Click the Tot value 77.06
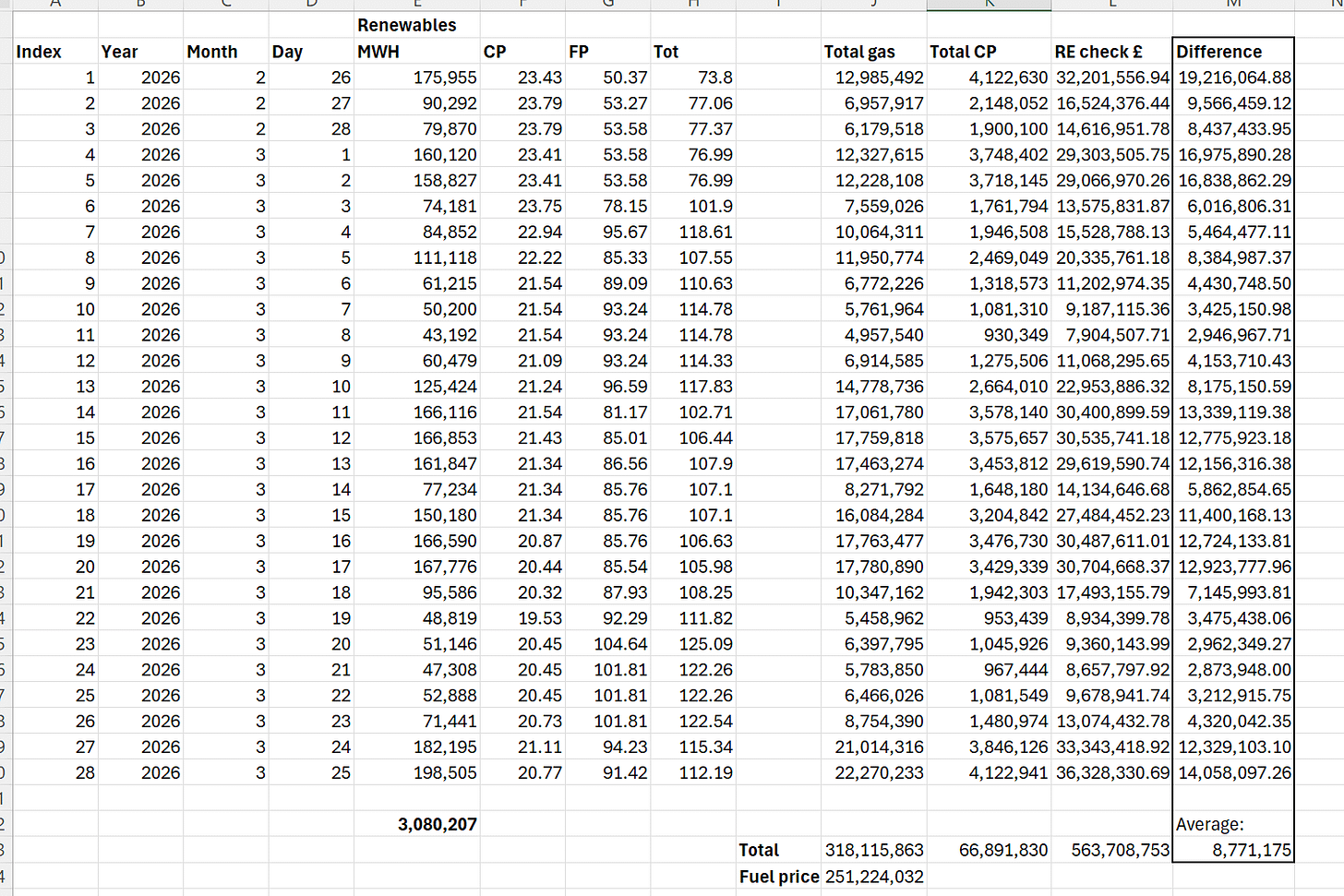Screen dimensions: 1344x896 tap(693, 103)
